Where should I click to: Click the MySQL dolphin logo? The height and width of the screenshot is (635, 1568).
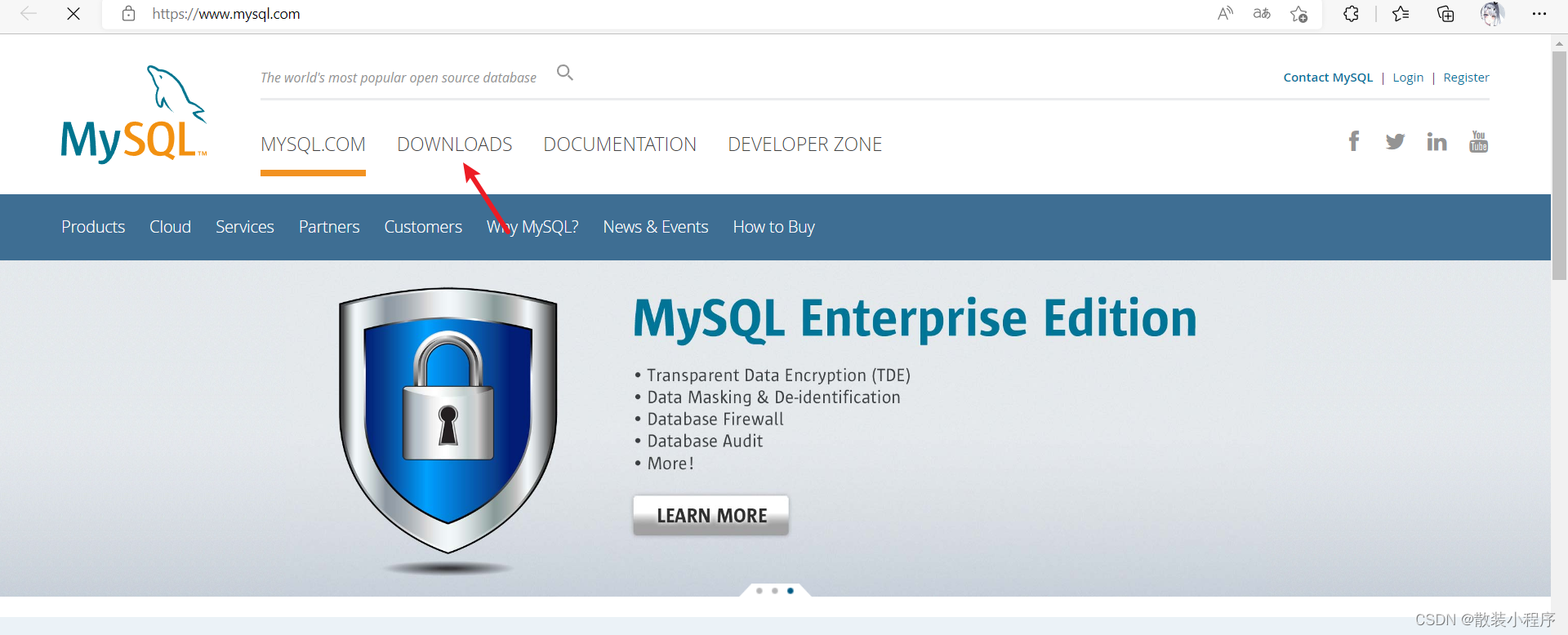(x=134, y=114)
